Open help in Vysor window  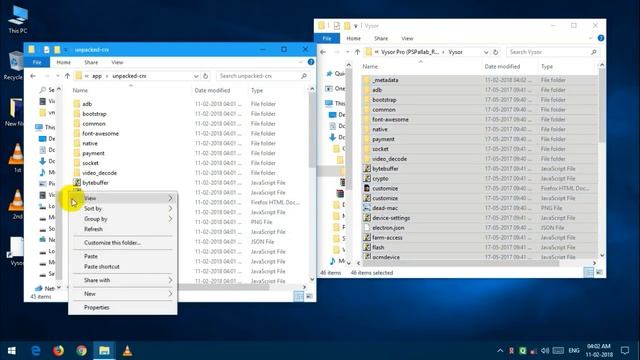pyautogui.click(x=601, y=38)
